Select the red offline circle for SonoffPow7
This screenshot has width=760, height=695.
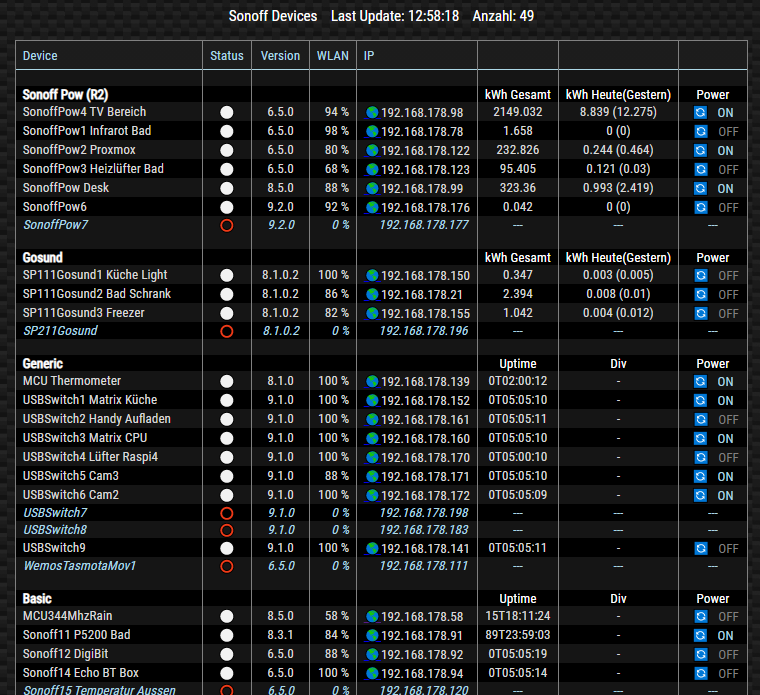(x=227, y=226)
